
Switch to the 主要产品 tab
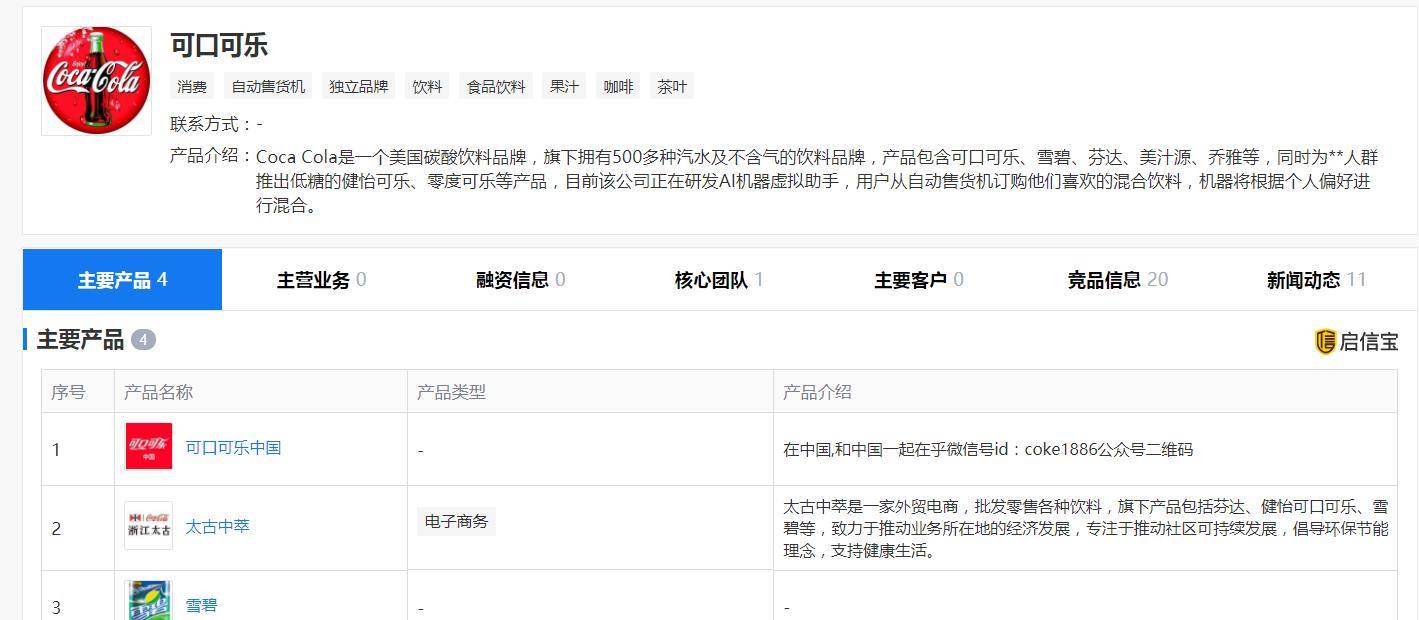(122, 280)
